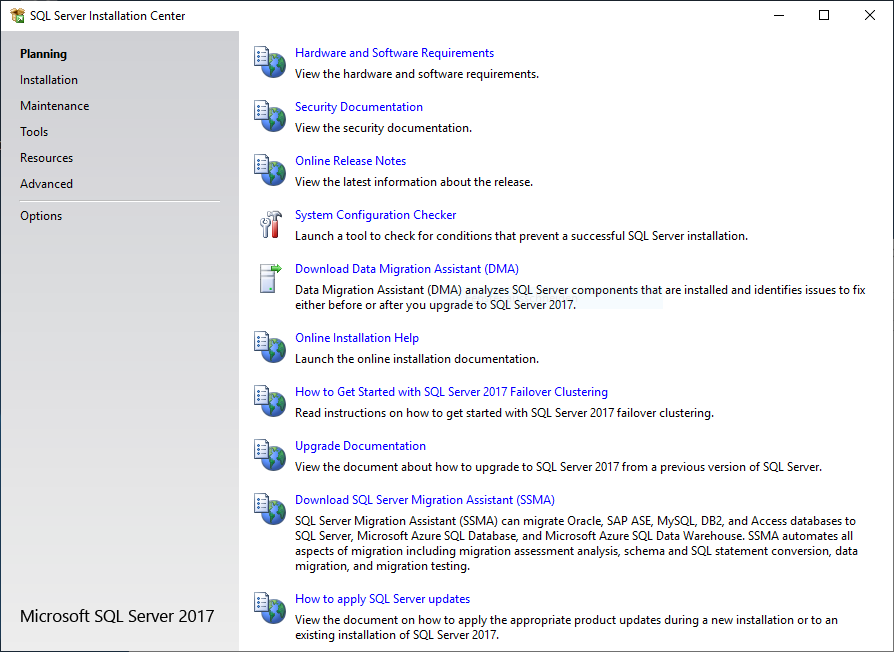
Task: Open the Maintenance category
Action: [x=55, y=106]
